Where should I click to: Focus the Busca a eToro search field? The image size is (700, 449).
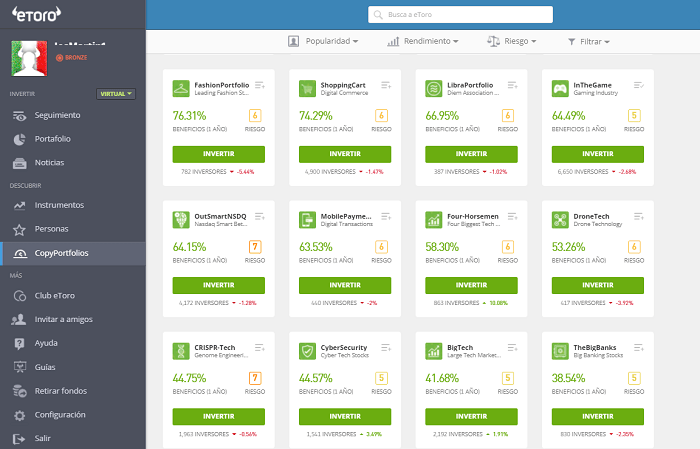click(460, 14)
